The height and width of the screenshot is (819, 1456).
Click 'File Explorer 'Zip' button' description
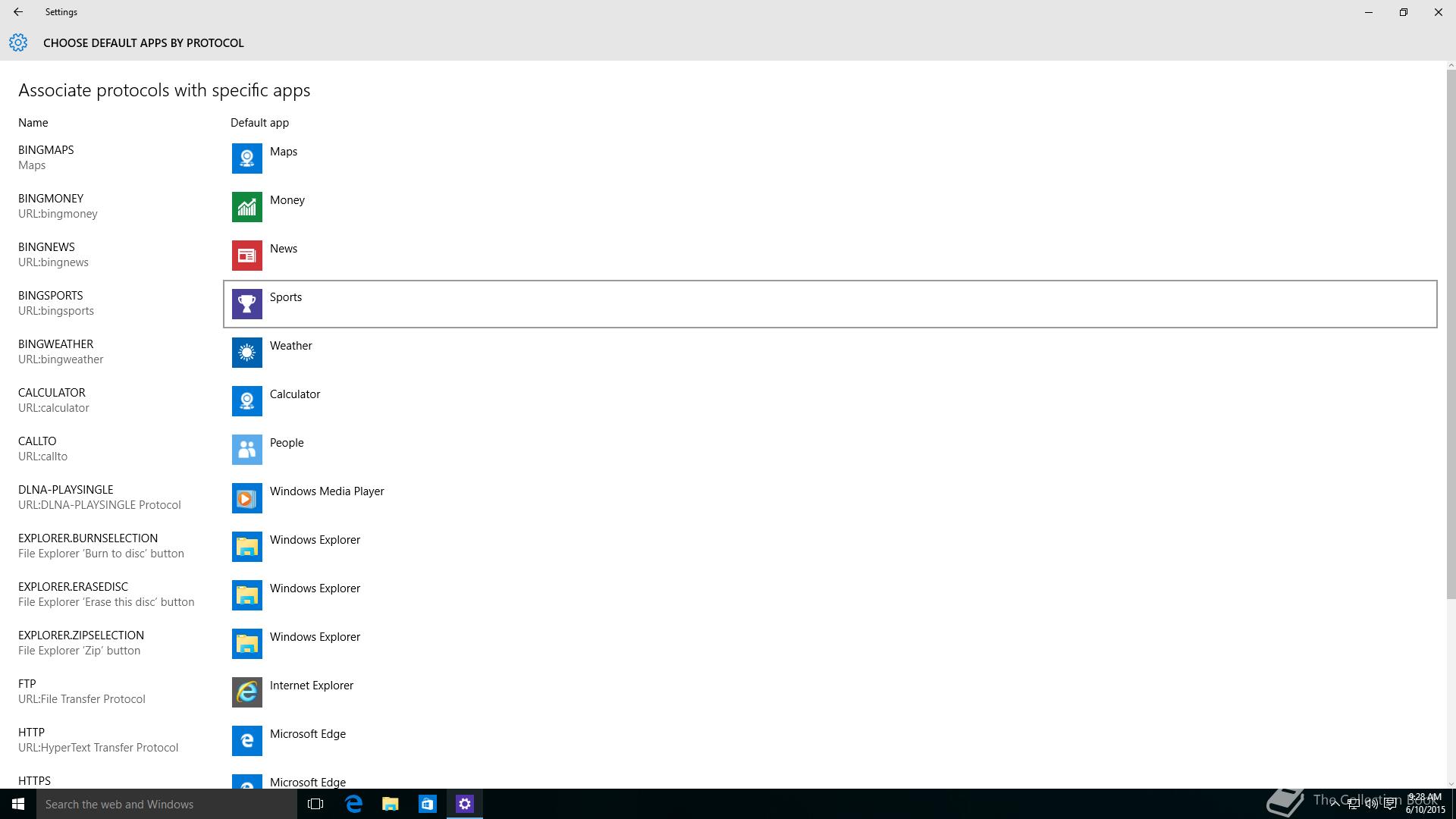click(80, 651)
